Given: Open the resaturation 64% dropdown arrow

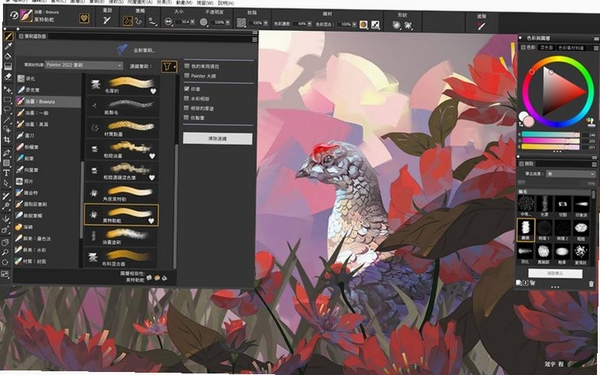Looking at the screenshot, I should [309, 24].
